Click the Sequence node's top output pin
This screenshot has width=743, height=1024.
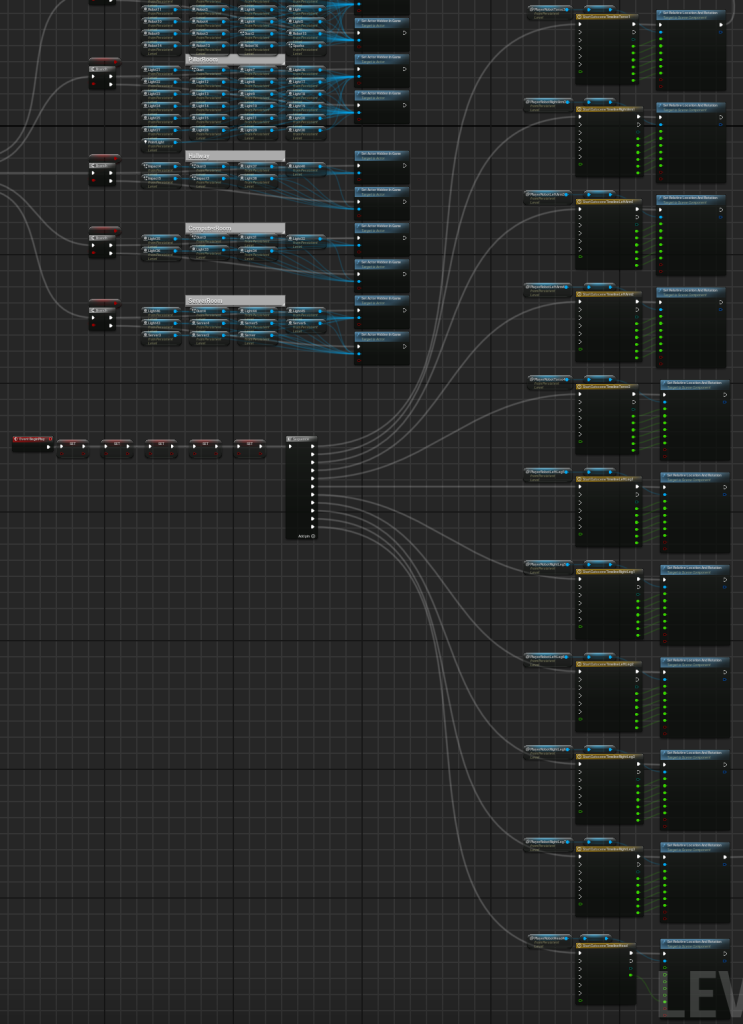(312, 447)
